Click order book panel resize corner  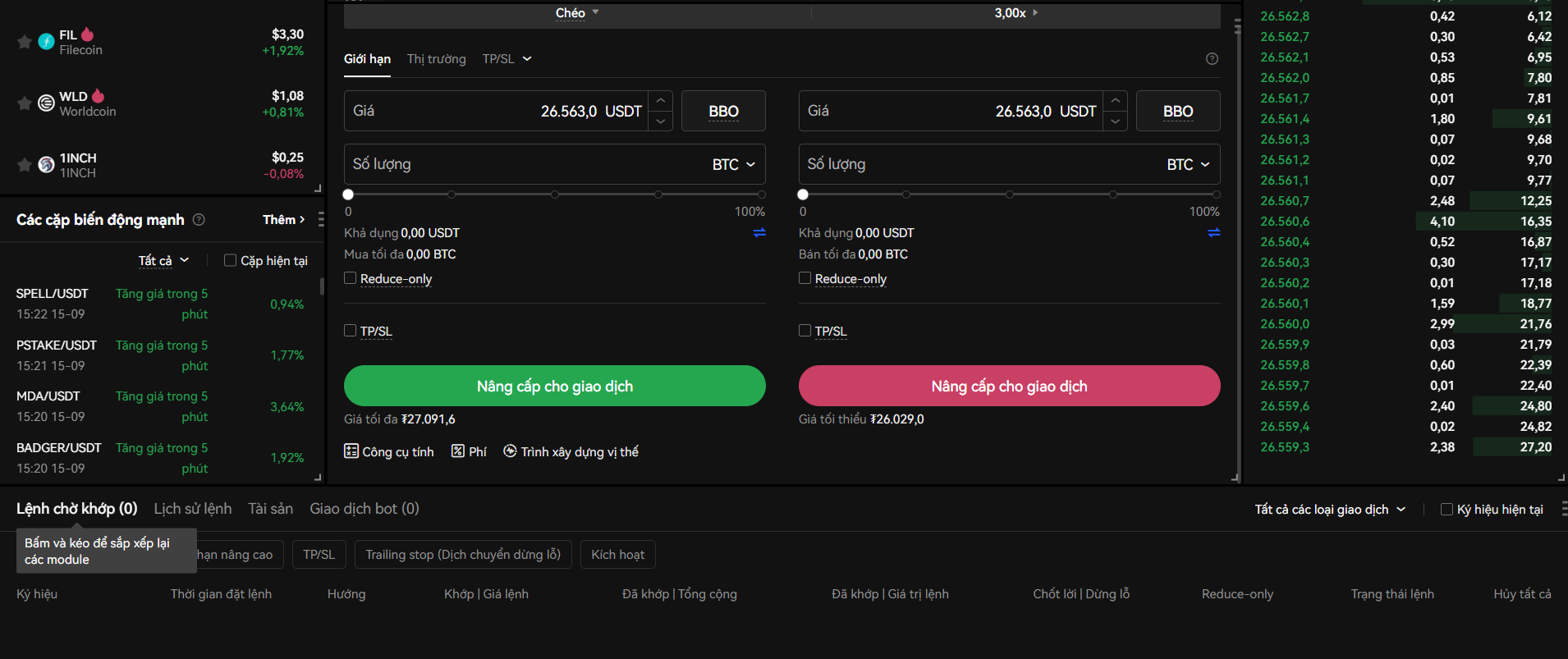click(x=1561, y=477)
